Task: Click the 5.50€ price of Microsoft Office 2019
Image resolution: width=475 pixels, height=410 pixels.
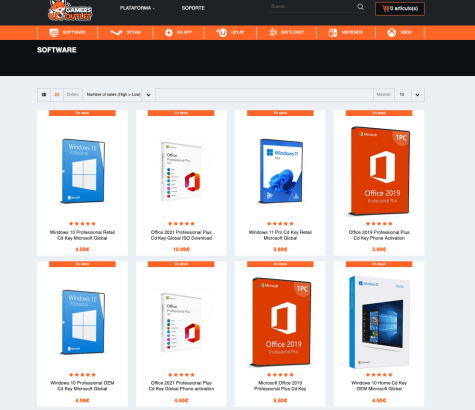Action: pos(280,400)
